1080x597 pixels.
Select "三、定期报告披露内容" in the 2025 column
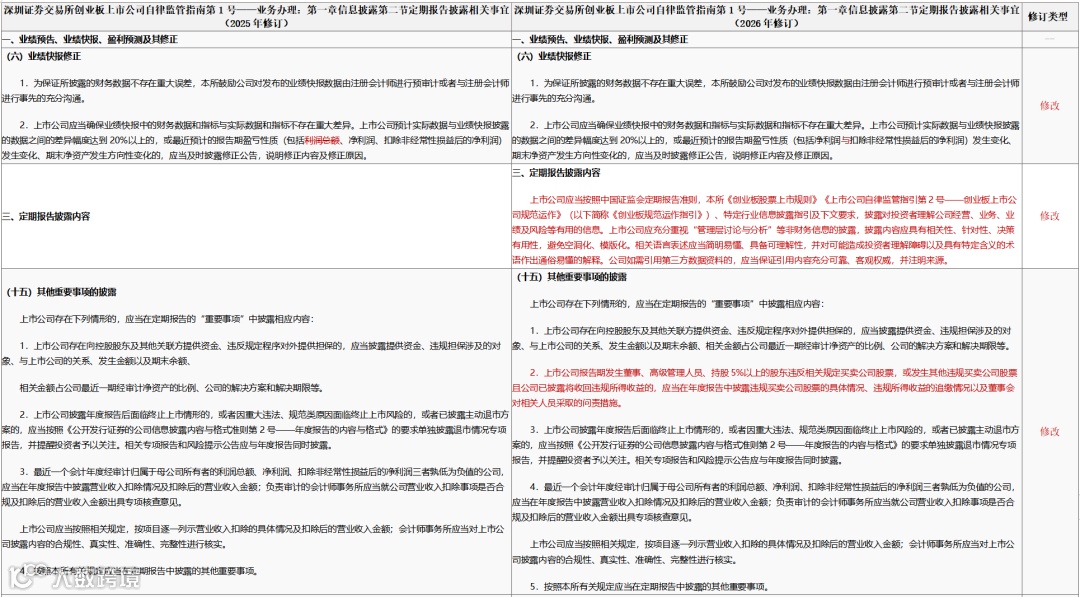click(x=45, y=216)
